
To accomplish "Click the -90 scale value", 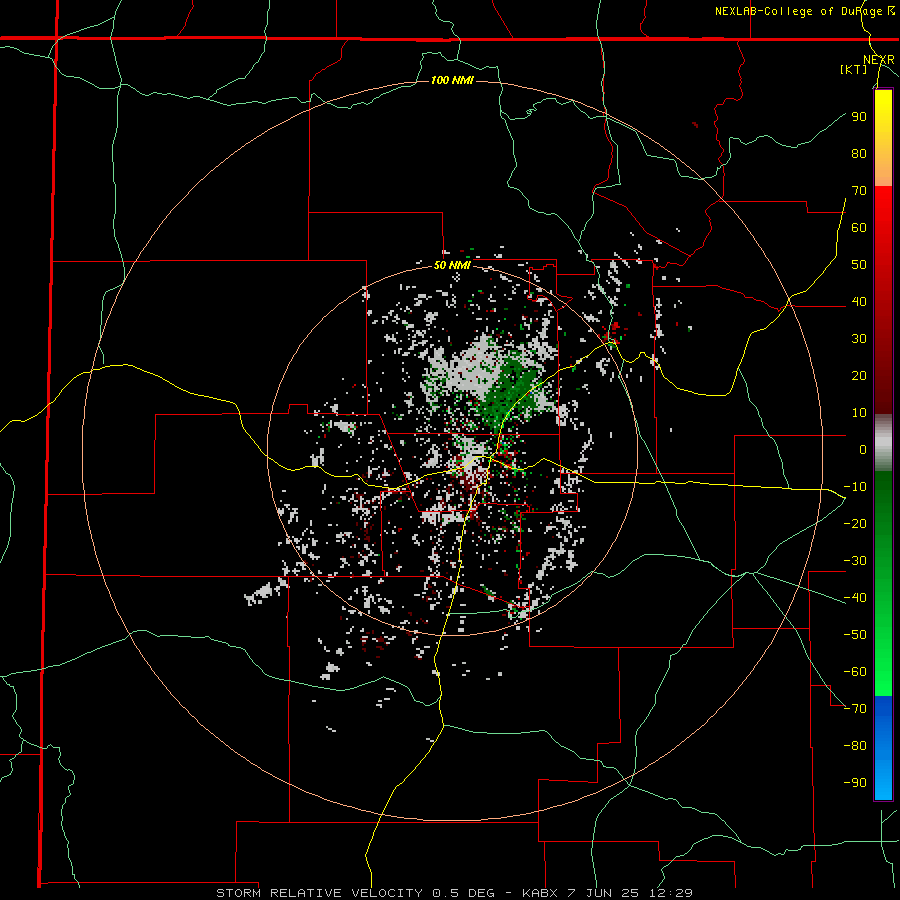I will click(855, 783).
